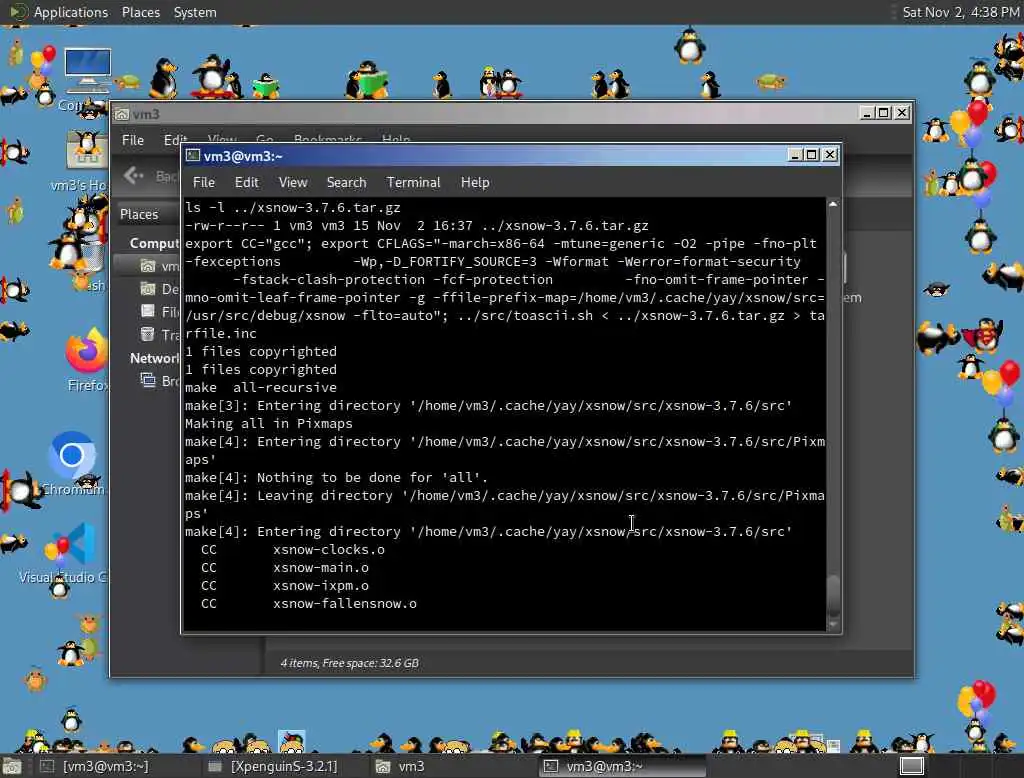1024x778 pixels.
Task: Select the Desktop entry icon in the Places sidebar
Action: 148,289
